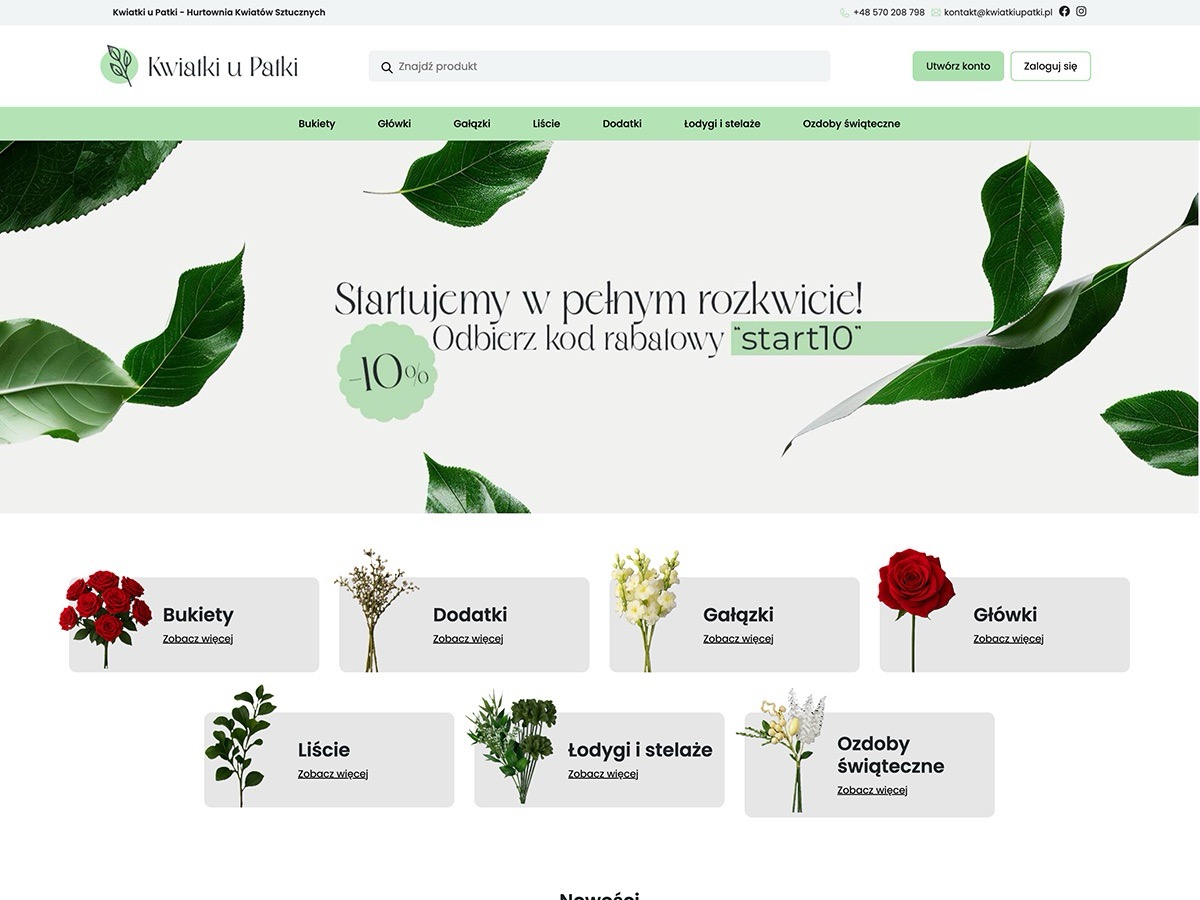
Task: Click Zobacz więcej under Główki
Action: [x=1008, y=639]
